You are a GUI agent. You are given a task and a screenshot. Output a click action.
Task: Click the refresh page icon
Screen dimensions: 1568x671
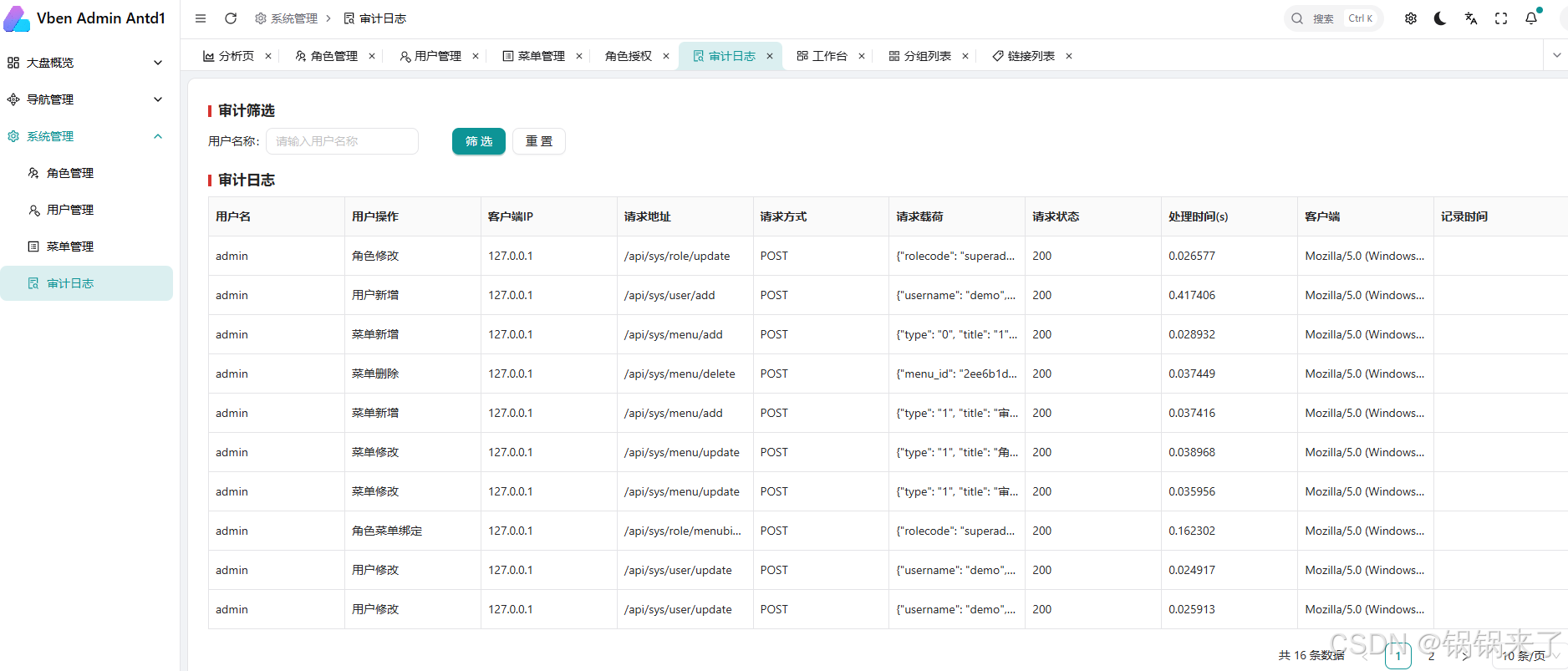(x=231, y=18)
